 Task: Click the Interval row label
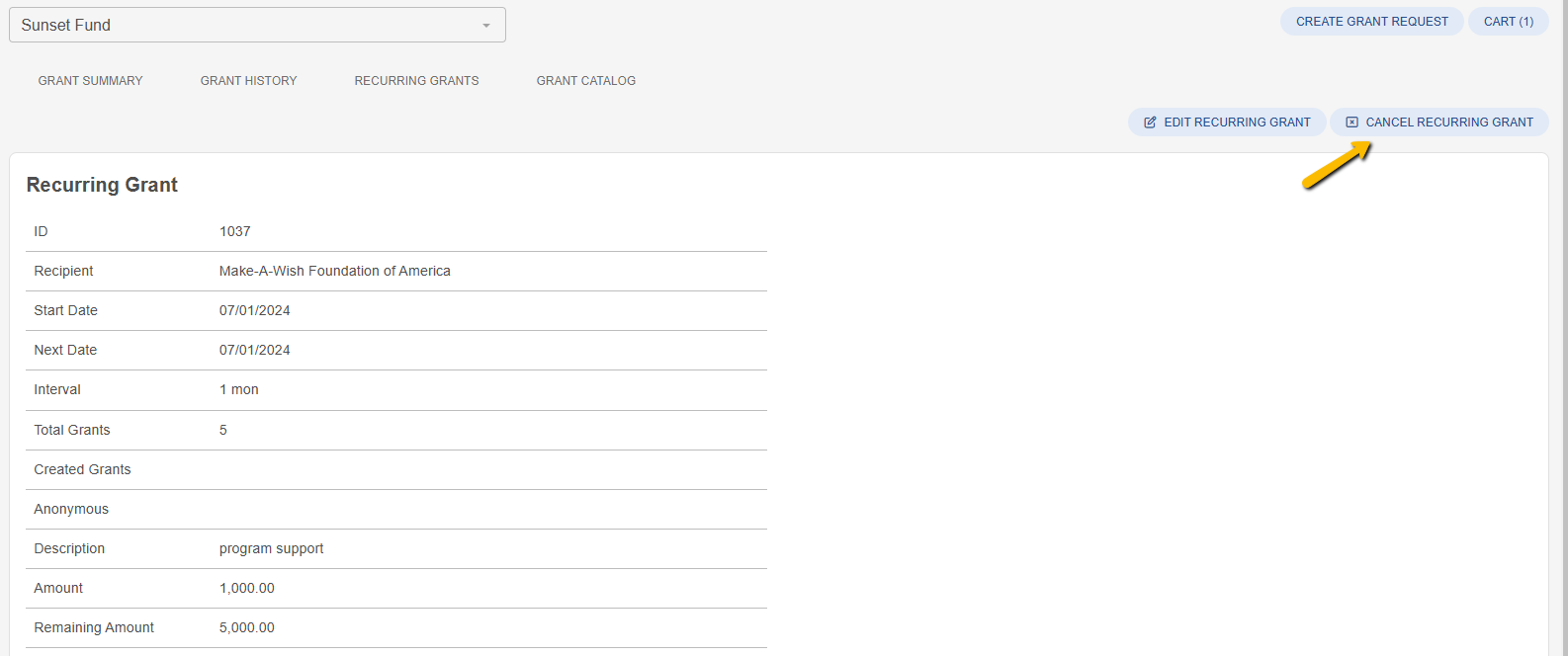(x=57, y=389)
